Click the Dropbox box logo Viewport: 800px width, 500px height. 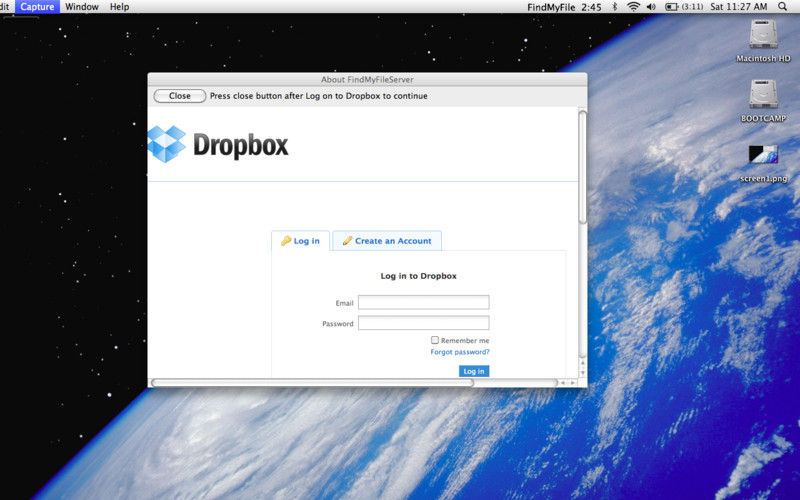(167, 144)
